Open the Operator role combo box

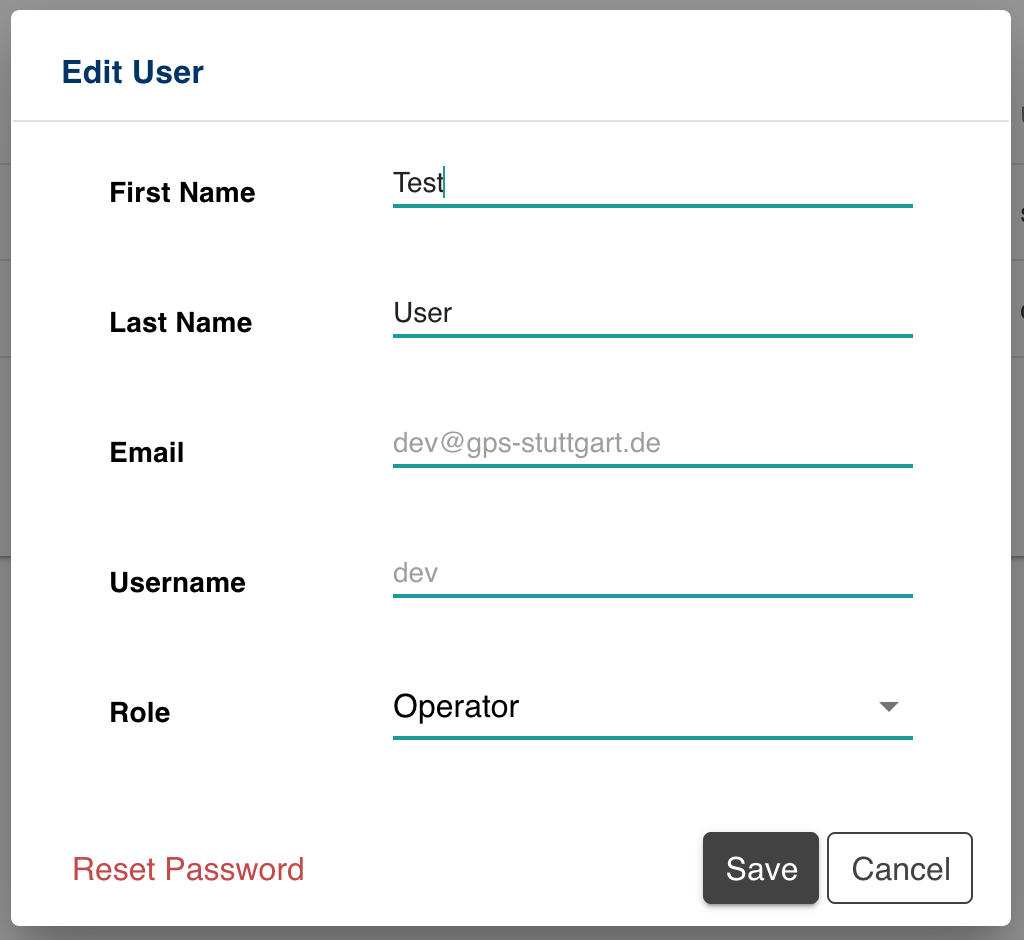tap(650, 707)
